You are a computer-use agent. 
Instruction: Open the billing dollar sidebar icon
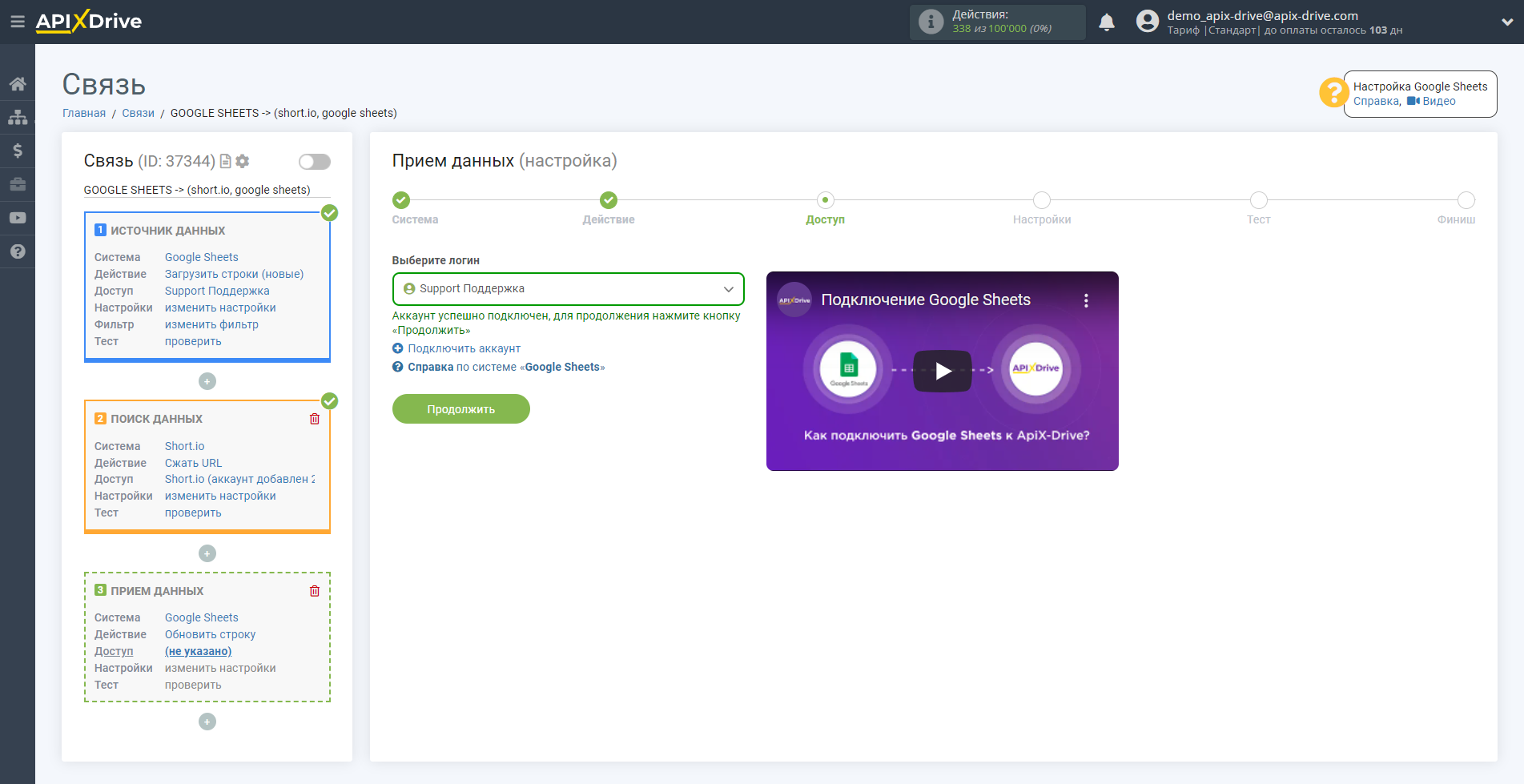coord(18,151)
